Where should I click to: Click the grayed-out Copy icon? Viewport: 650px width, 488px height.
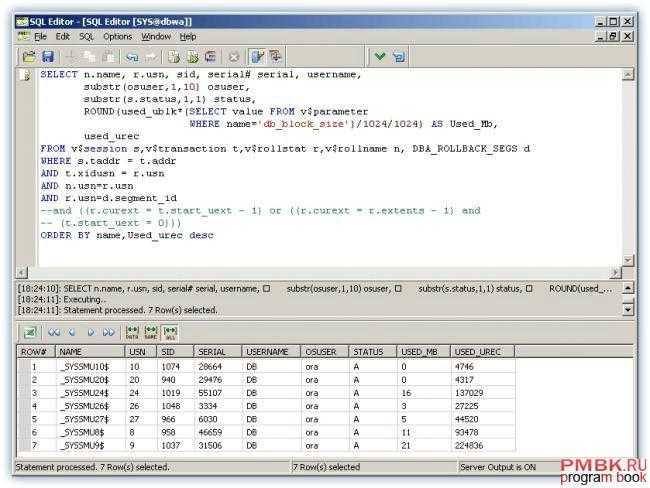(x=89, y=57)
